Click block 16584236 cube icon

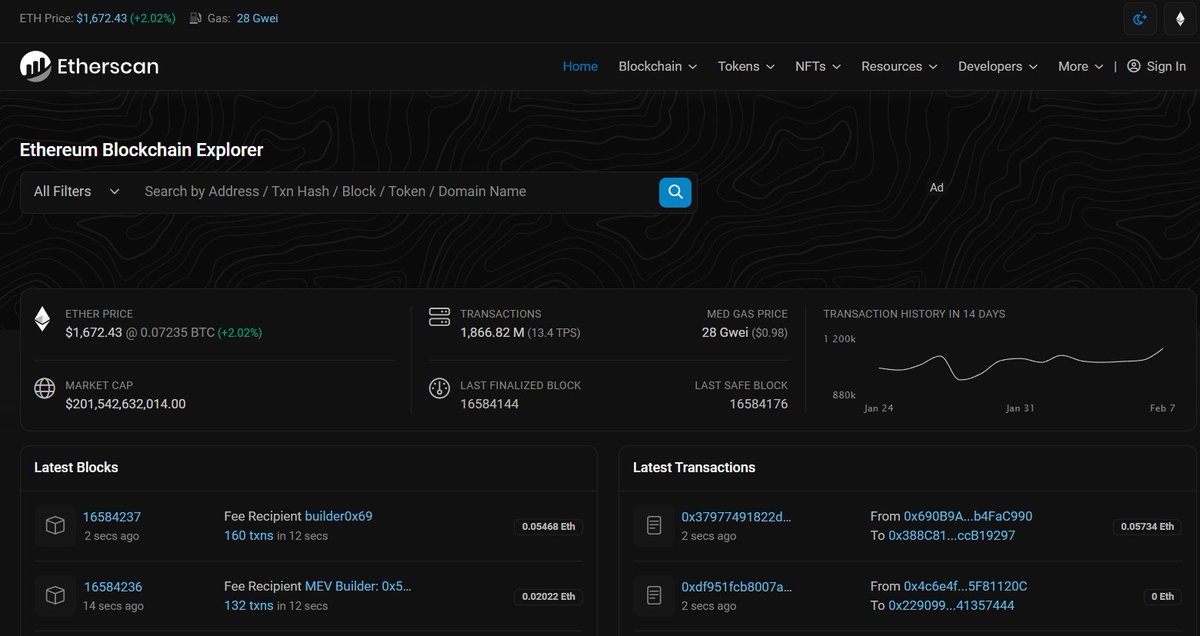[x=55, y=596]
